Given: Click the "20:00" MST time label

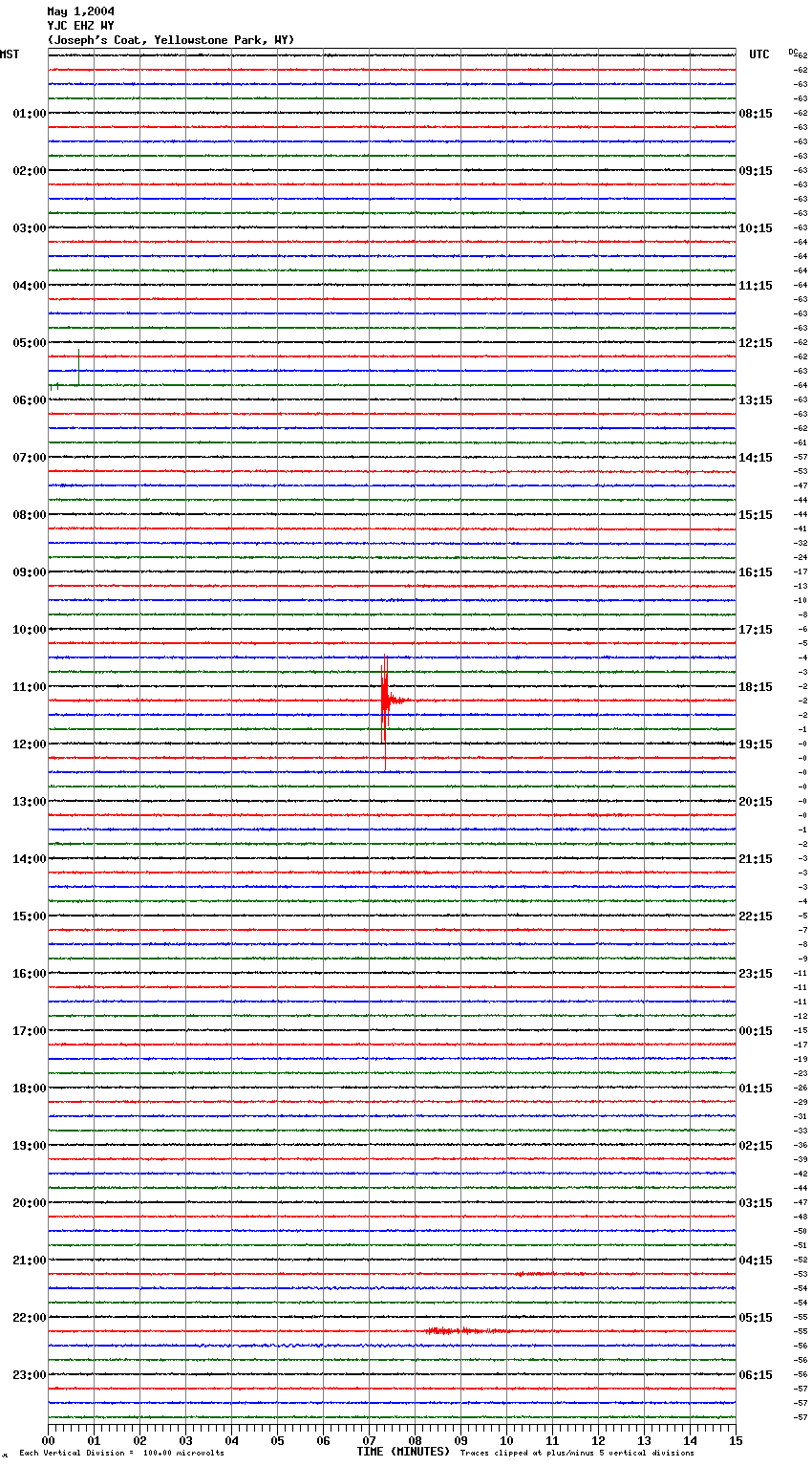Looking at the screenshot, I should pyautogui.click(x=30, y=1203).
